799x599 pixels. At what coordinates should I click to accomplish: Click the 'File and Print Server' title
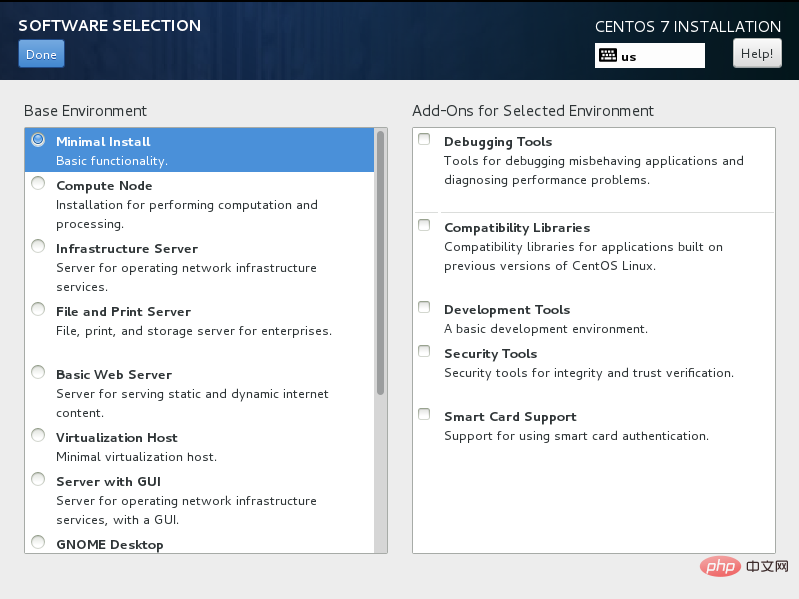[x=123, y=312]
